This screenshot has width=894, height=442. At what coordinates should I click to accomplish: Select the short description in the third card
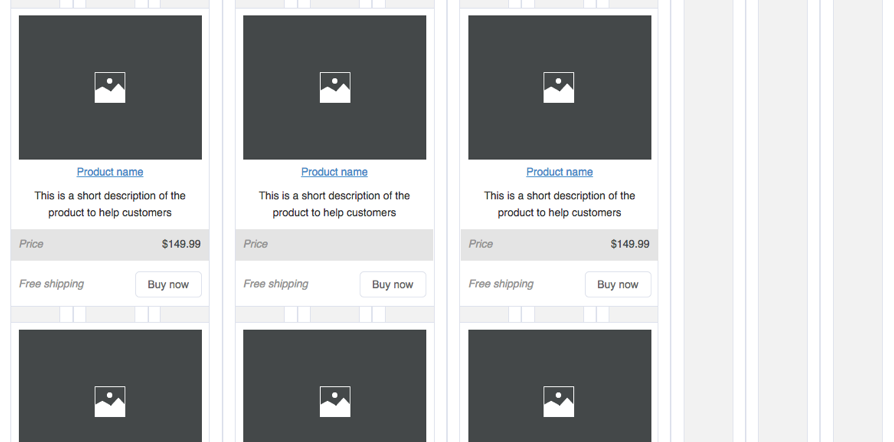pos(559,204)
